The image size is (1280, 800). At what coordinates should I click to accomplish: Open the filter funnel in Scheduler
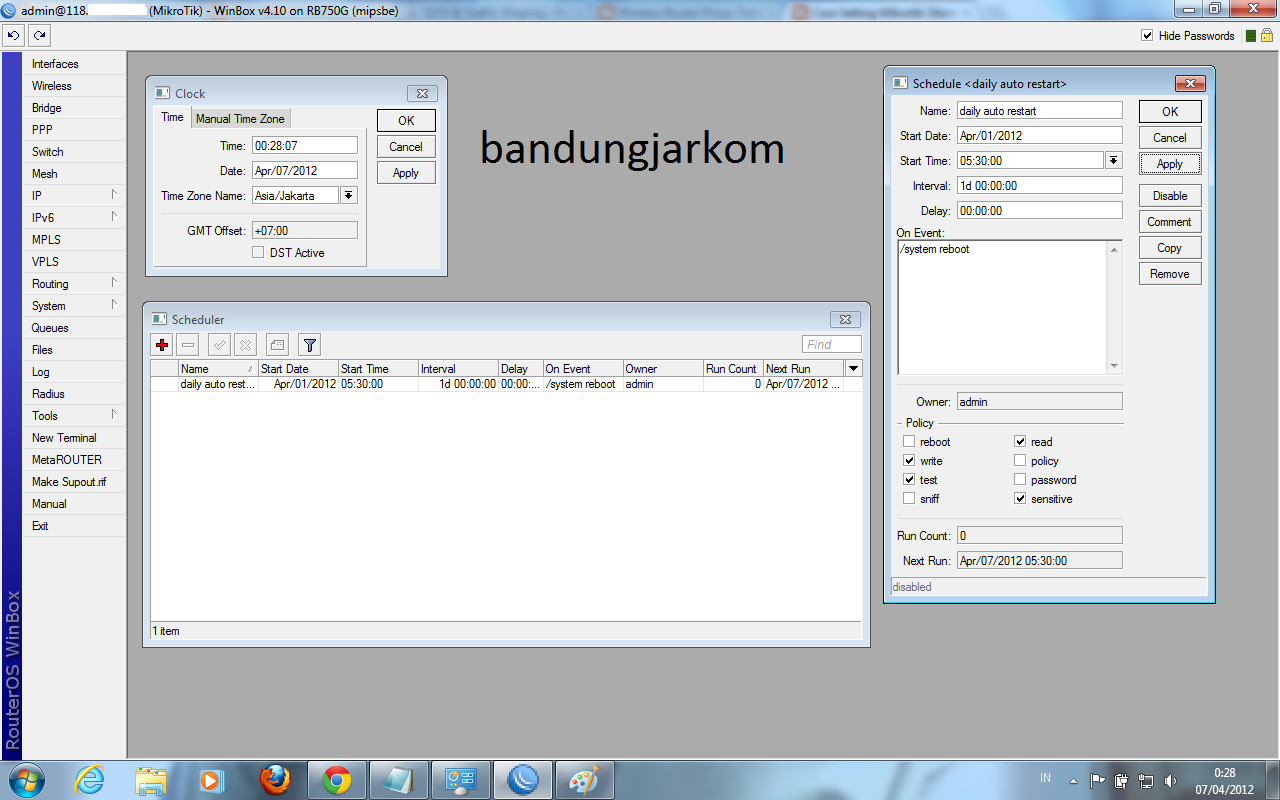pyautogui.click(x=310, y=345)
